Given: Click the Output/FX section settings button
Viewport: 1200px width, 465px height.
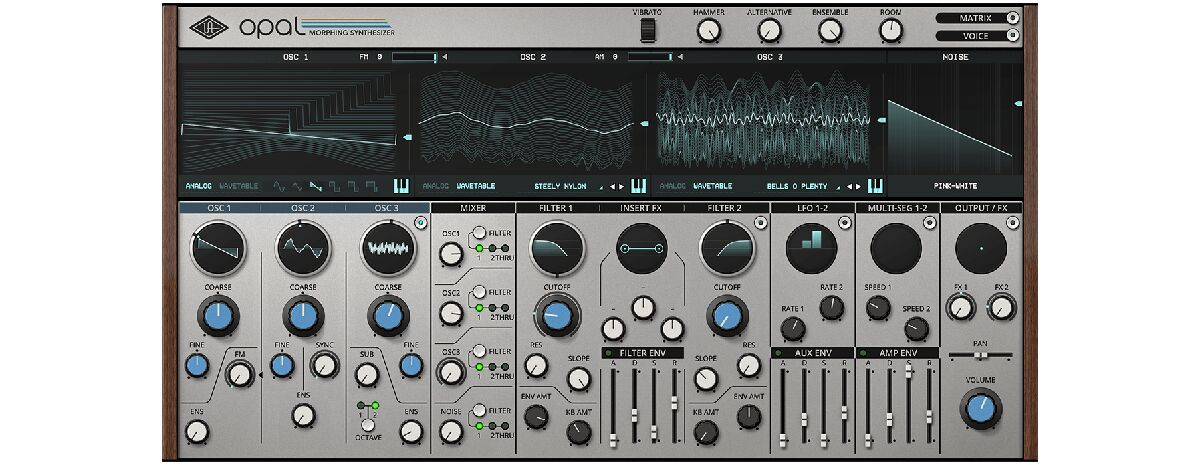Looking at the screenshot, I should click(x=1014, y=222).
